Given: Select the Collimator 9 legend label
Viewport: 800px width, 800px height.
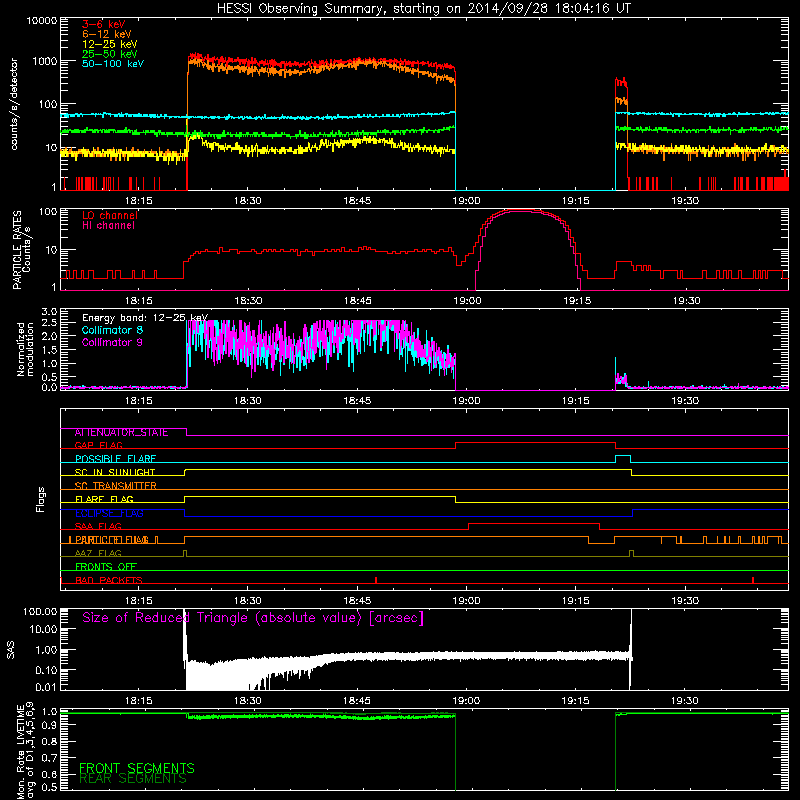Looking at the screenshot, I should coord(112,342).
